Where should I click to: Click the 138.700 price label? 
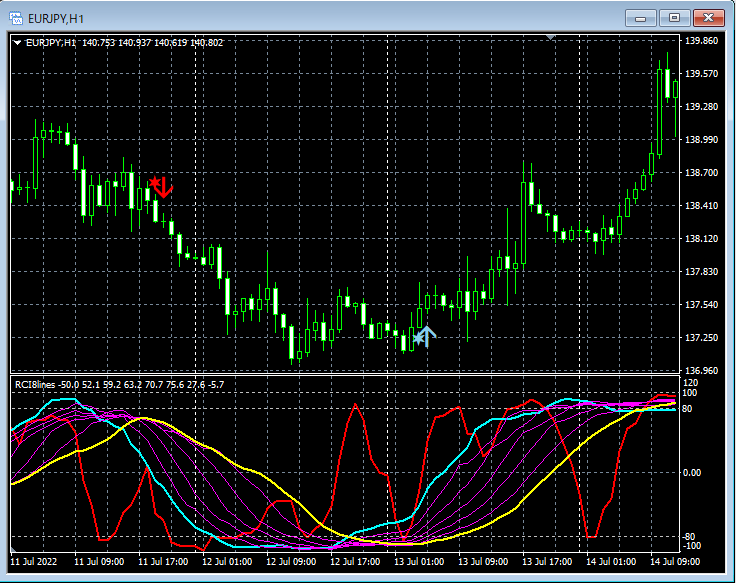coord(701,173)
